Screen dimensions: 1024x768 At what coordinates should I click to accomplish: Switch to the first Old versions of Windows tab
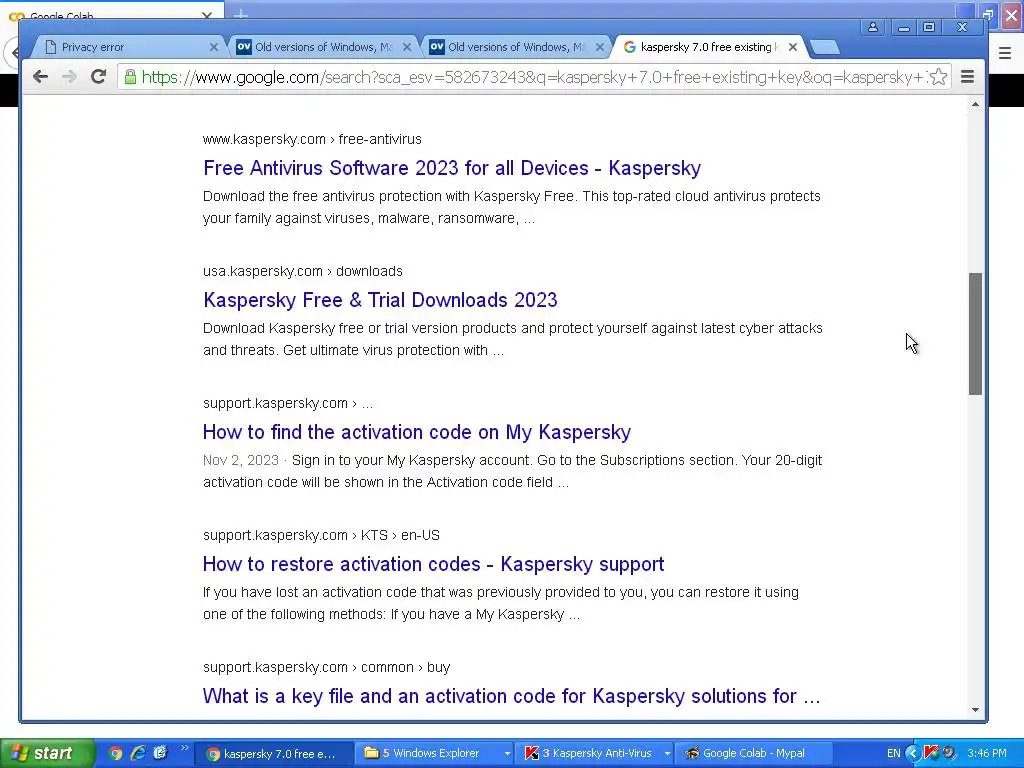(323, 47)
